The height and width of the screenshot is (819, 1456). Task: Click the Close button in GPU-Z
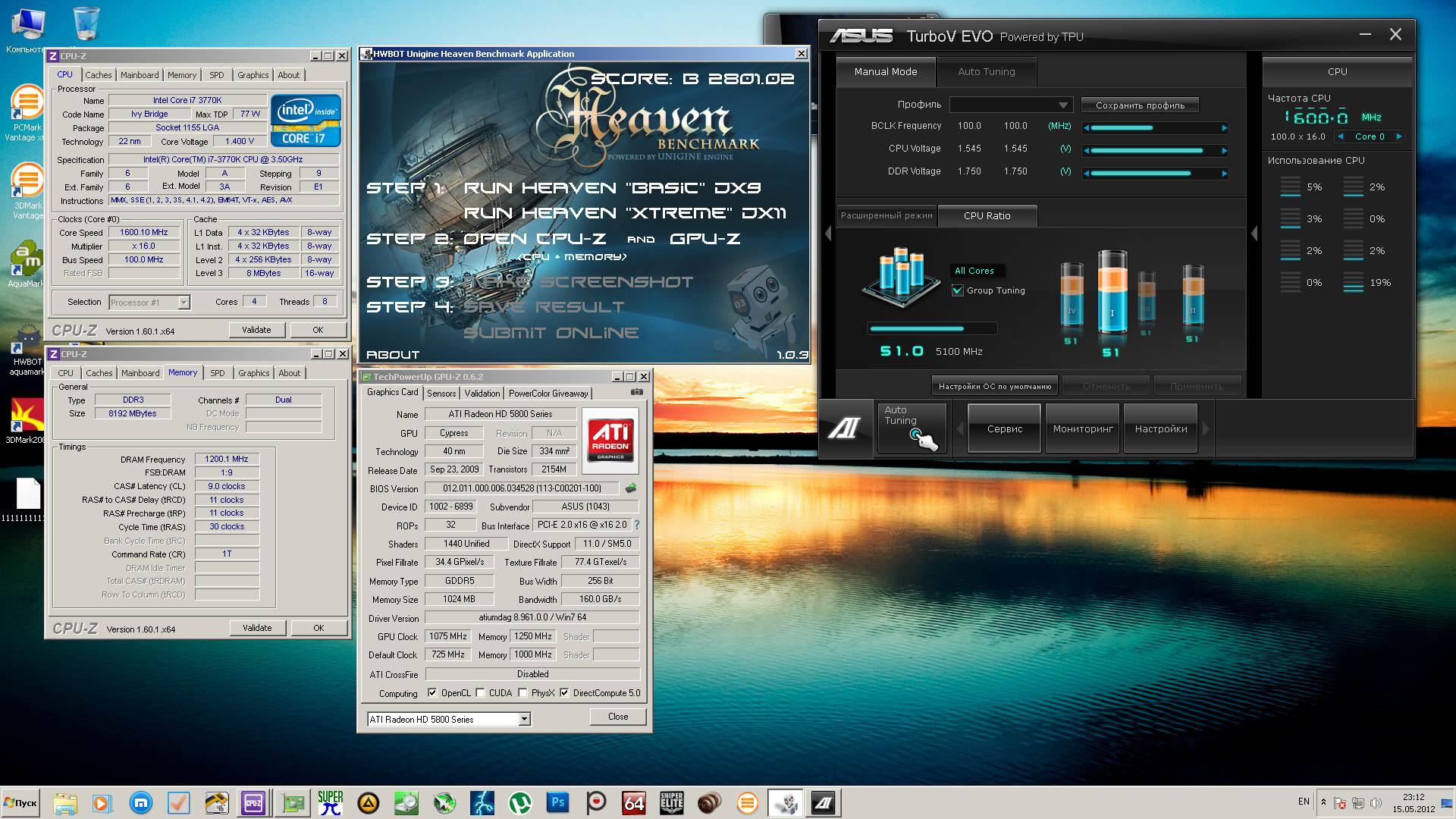(x=618, y=717)
